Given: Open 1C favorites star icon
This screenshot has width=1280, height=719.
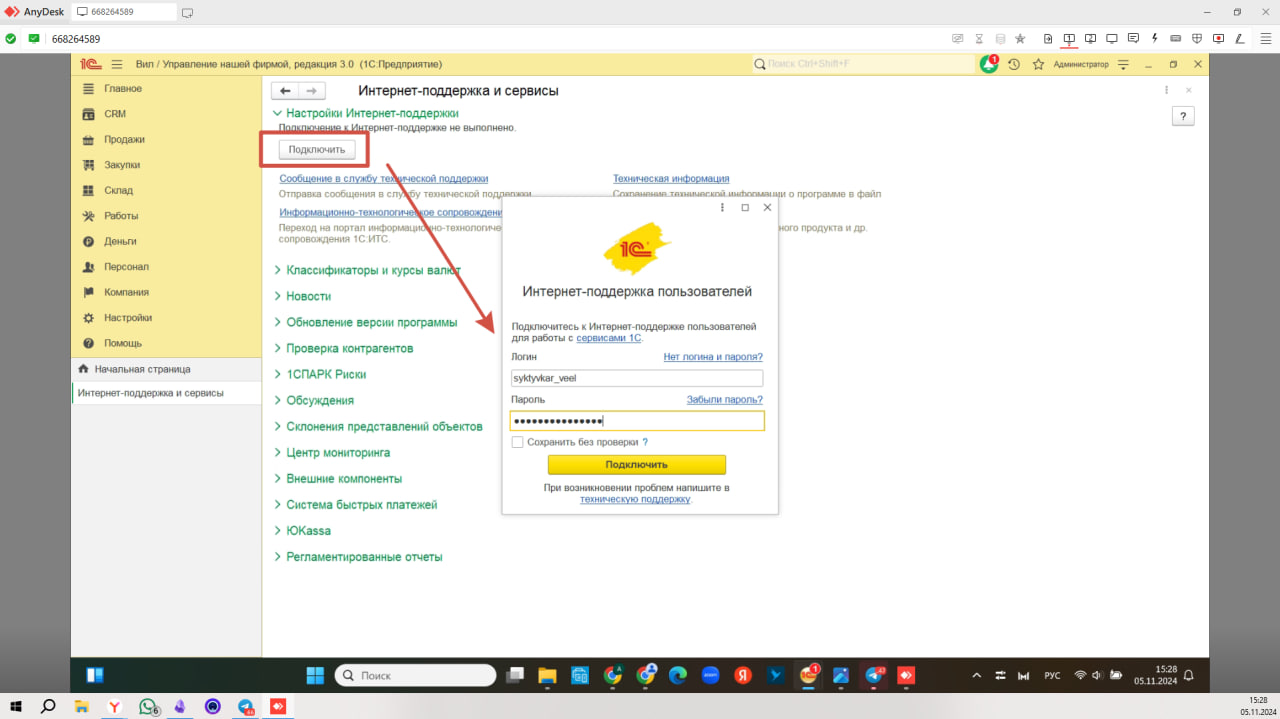Looking at the screenshot, I should (1038, 64).
